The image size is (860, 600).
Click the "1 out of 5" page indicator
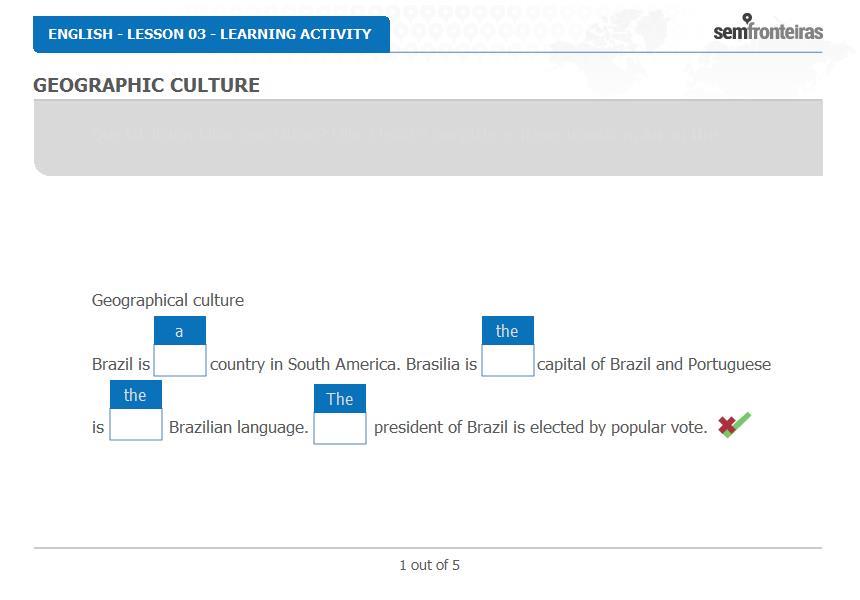pos(429,565)
